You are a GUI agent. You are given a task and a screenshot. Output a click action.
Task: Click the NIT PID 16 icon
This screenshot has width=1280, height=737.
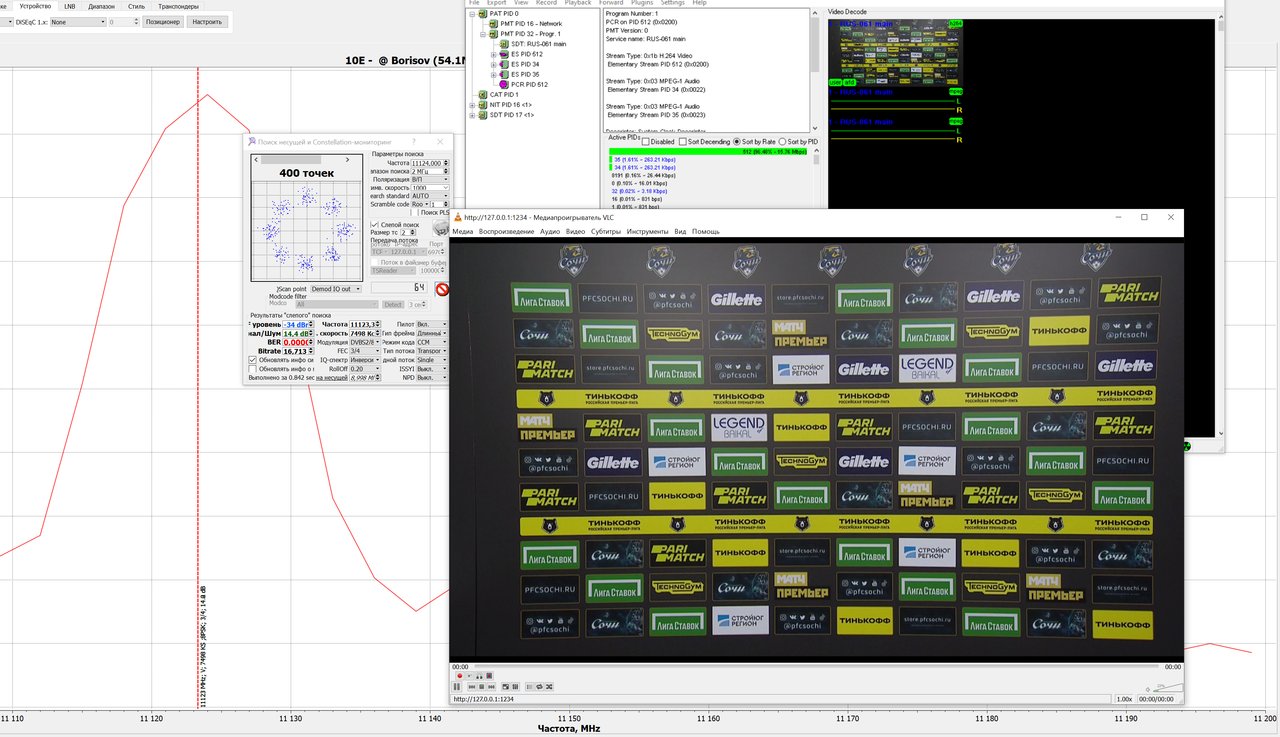point(483,105)
